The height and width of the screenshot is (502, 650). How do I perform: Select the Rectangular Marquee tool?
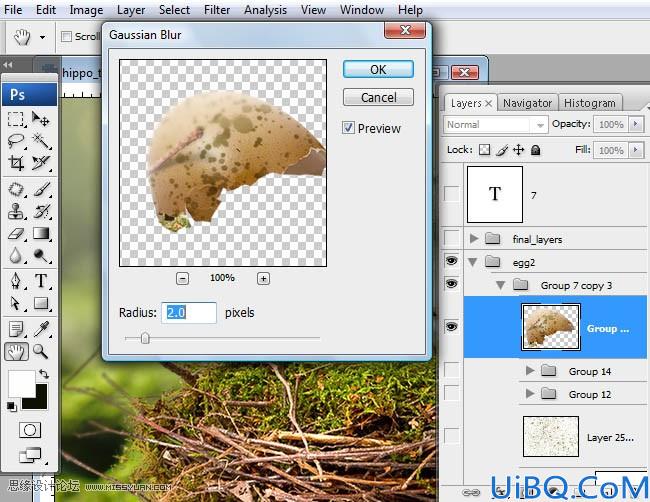tap(16, 119)
